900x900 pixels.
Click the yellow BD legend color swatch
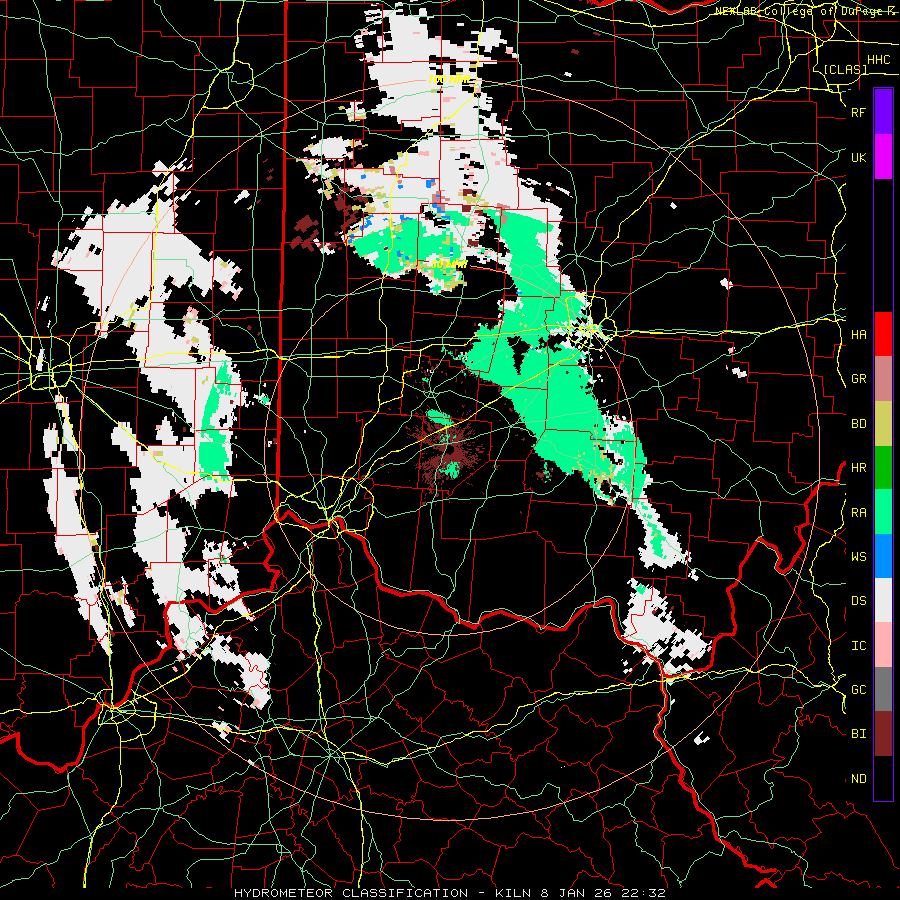883,424
